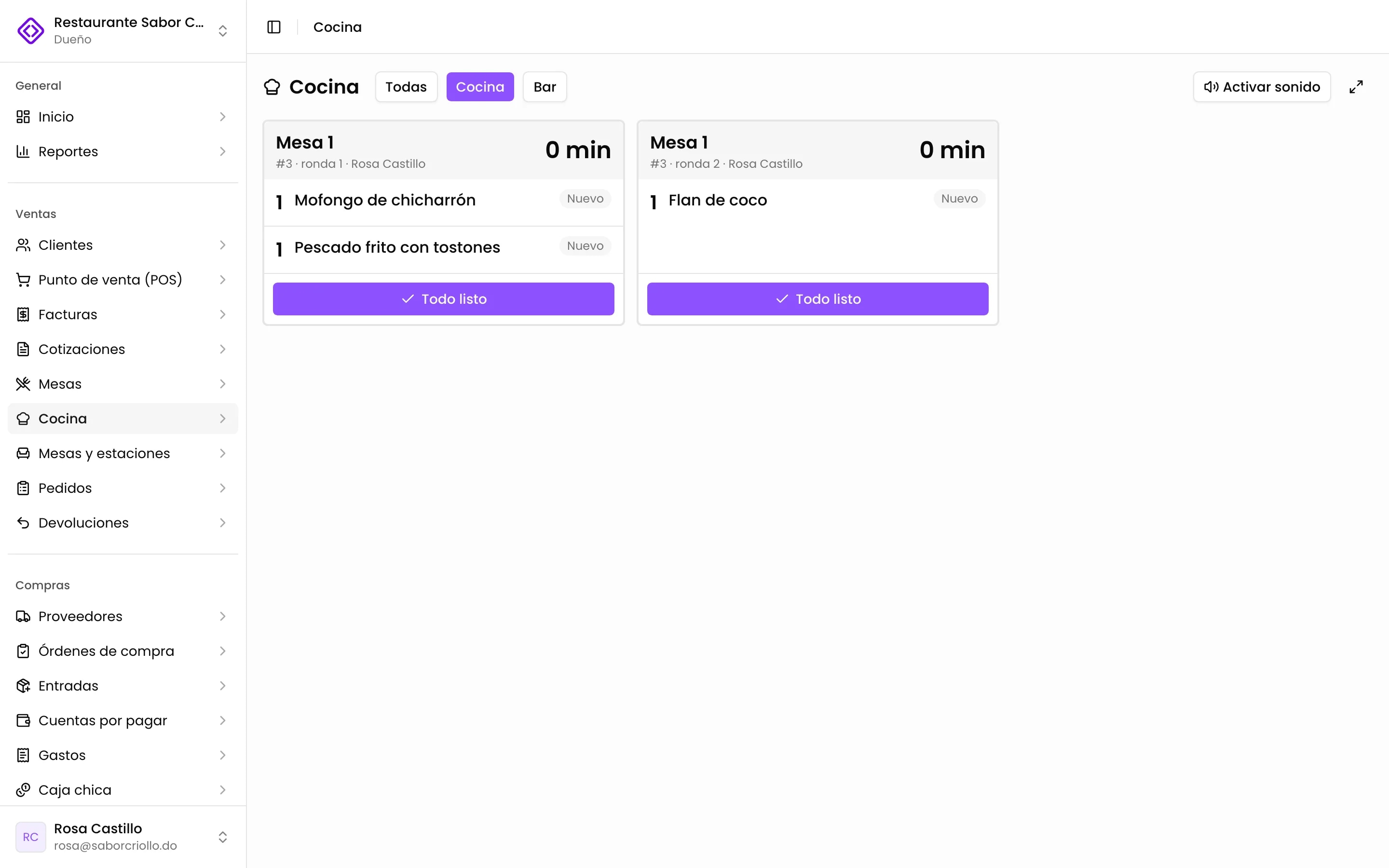
Task: Click the Mesas utensils icon
Action: [23, 384]
